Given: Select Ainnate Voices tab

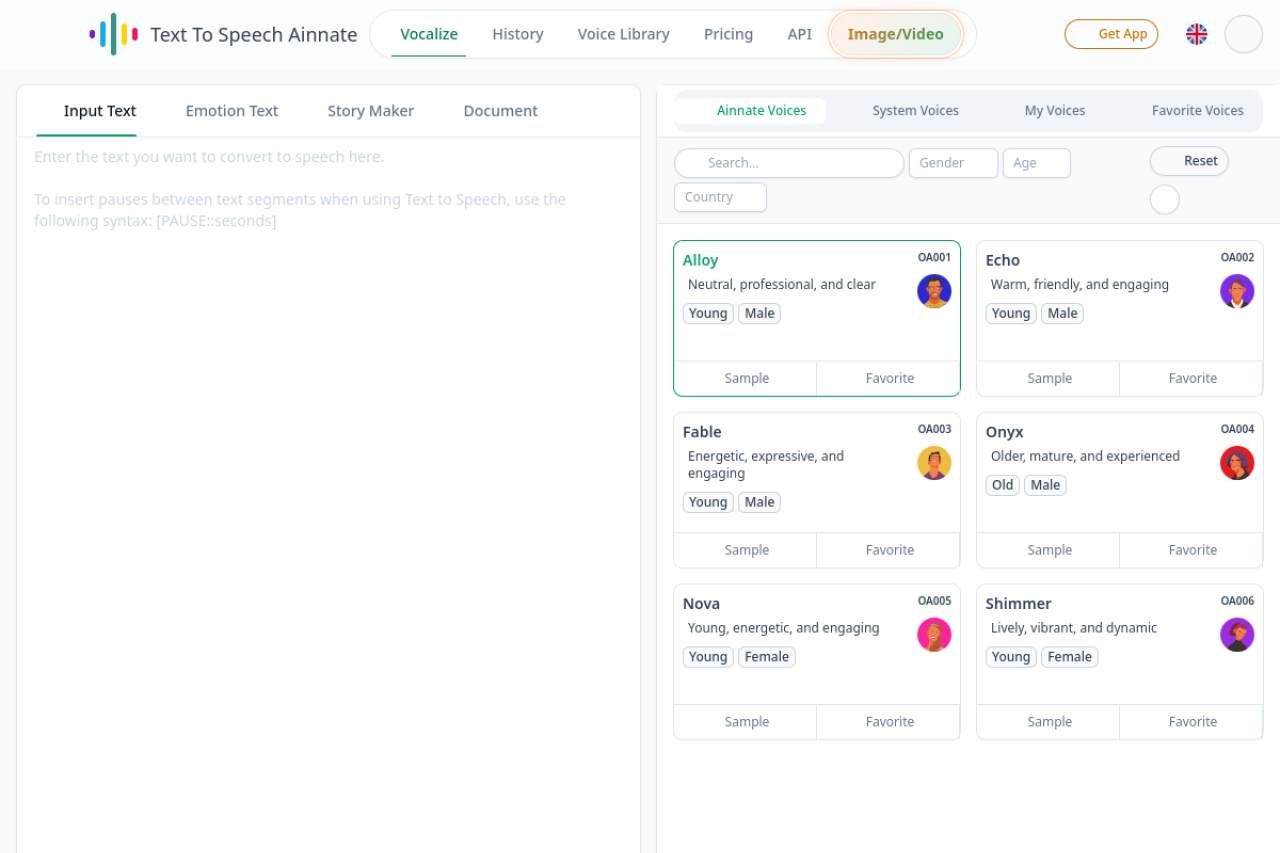Looking at the screenshot, I should [750, 111].
